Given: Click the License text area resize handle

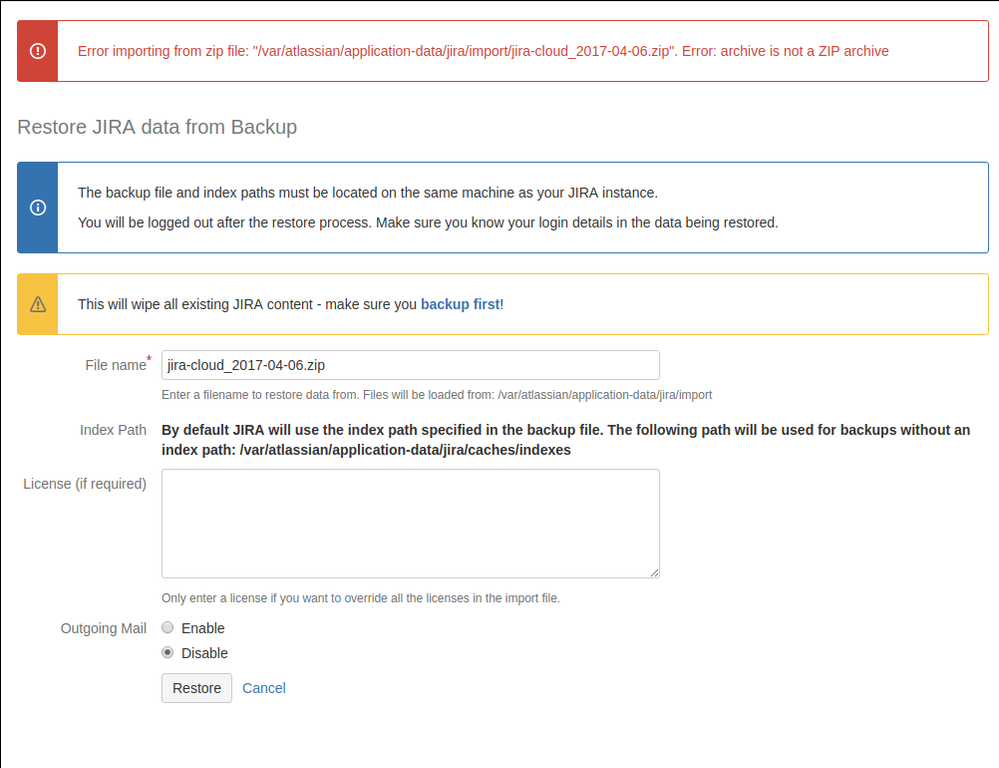Looking at the screenshot, I should pos(654,573).
